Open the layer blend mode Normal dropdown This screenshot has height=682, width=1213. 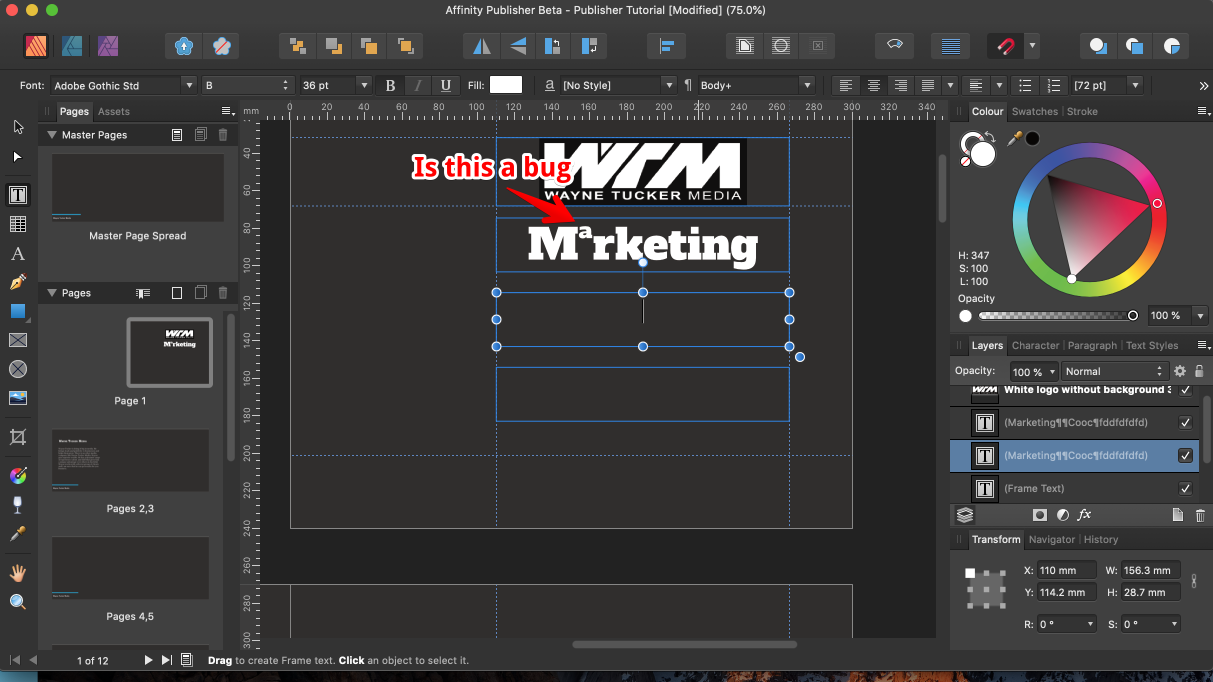1114,371
